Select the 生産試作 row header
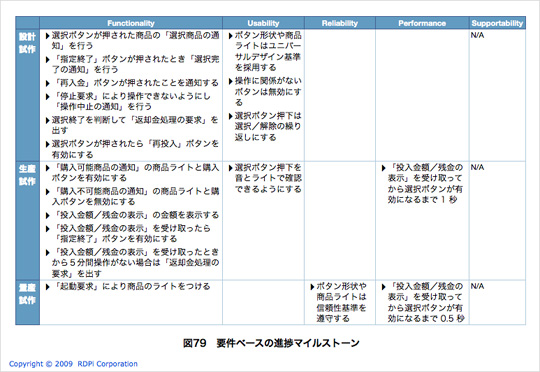The height and width of the screenshot is (372, 540). pos(28,220)
